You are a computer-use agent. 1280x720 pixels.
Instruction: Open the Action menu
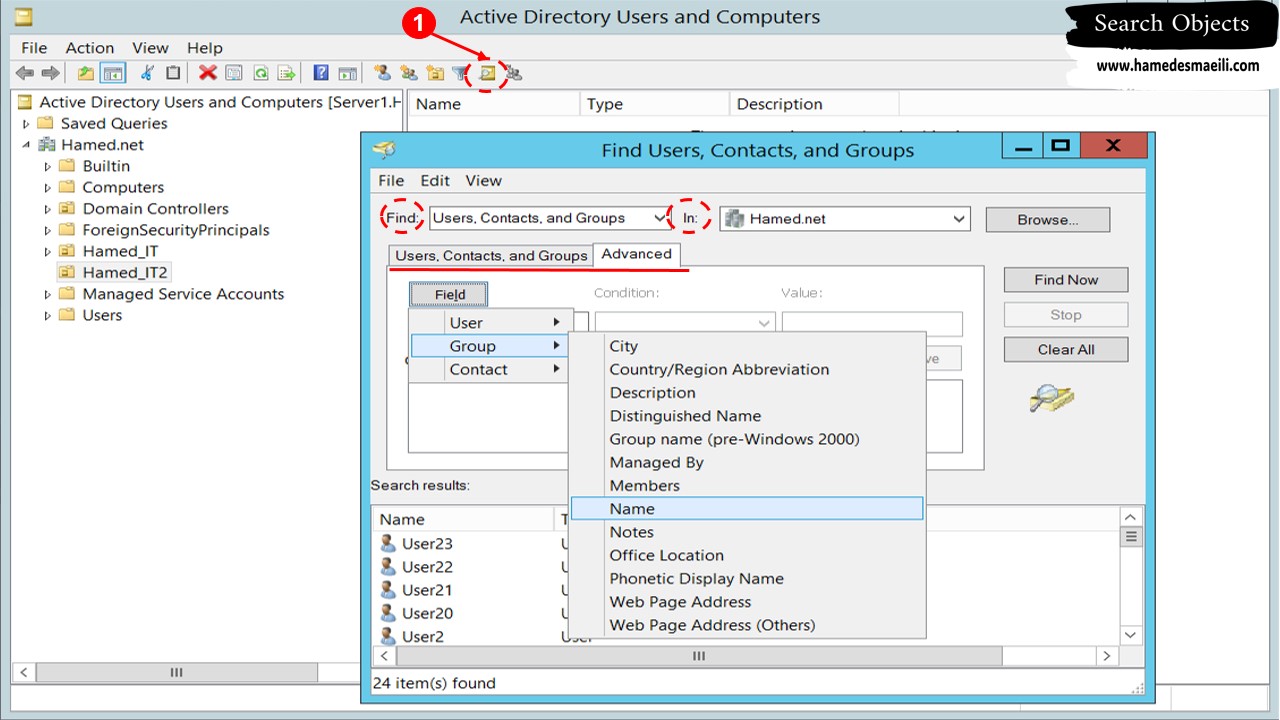(90, 47)
